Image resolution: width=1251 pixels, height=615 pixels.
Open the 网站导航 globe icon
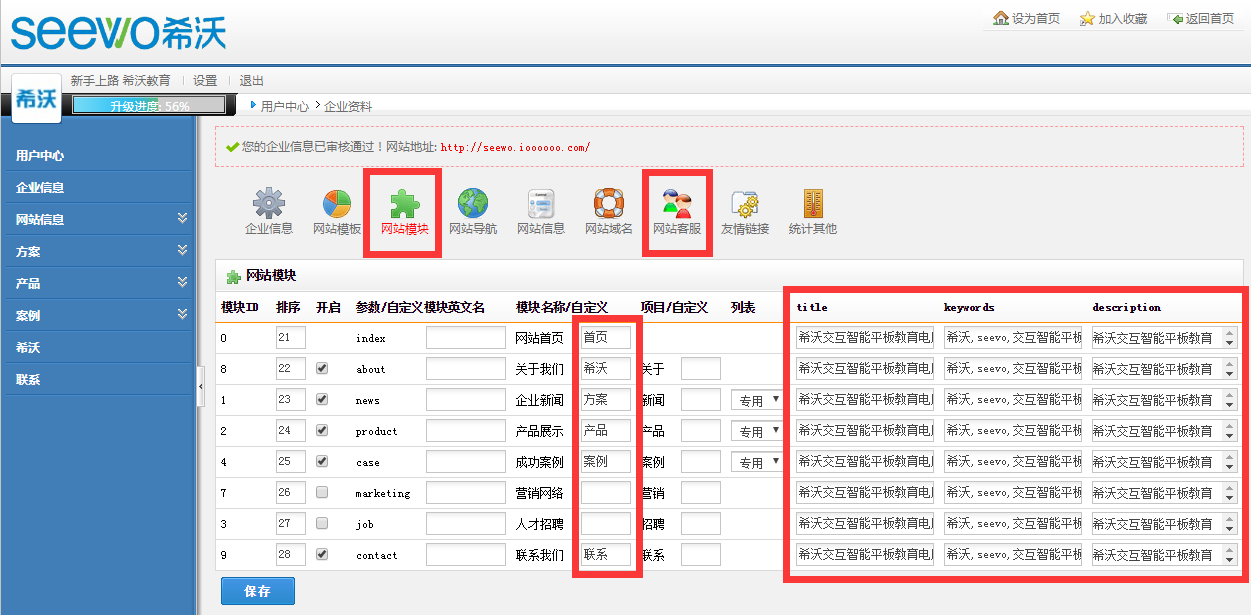point(473,203)
